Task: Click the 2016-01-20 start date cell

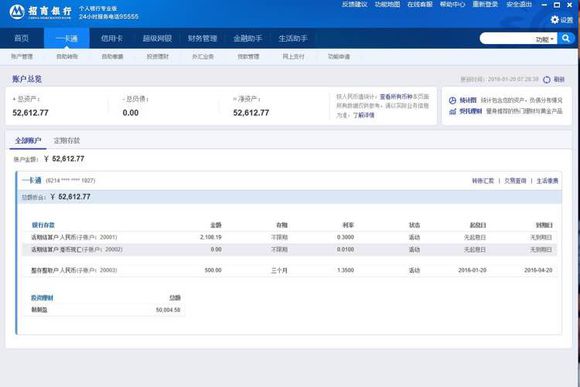Action: (472, 270)
